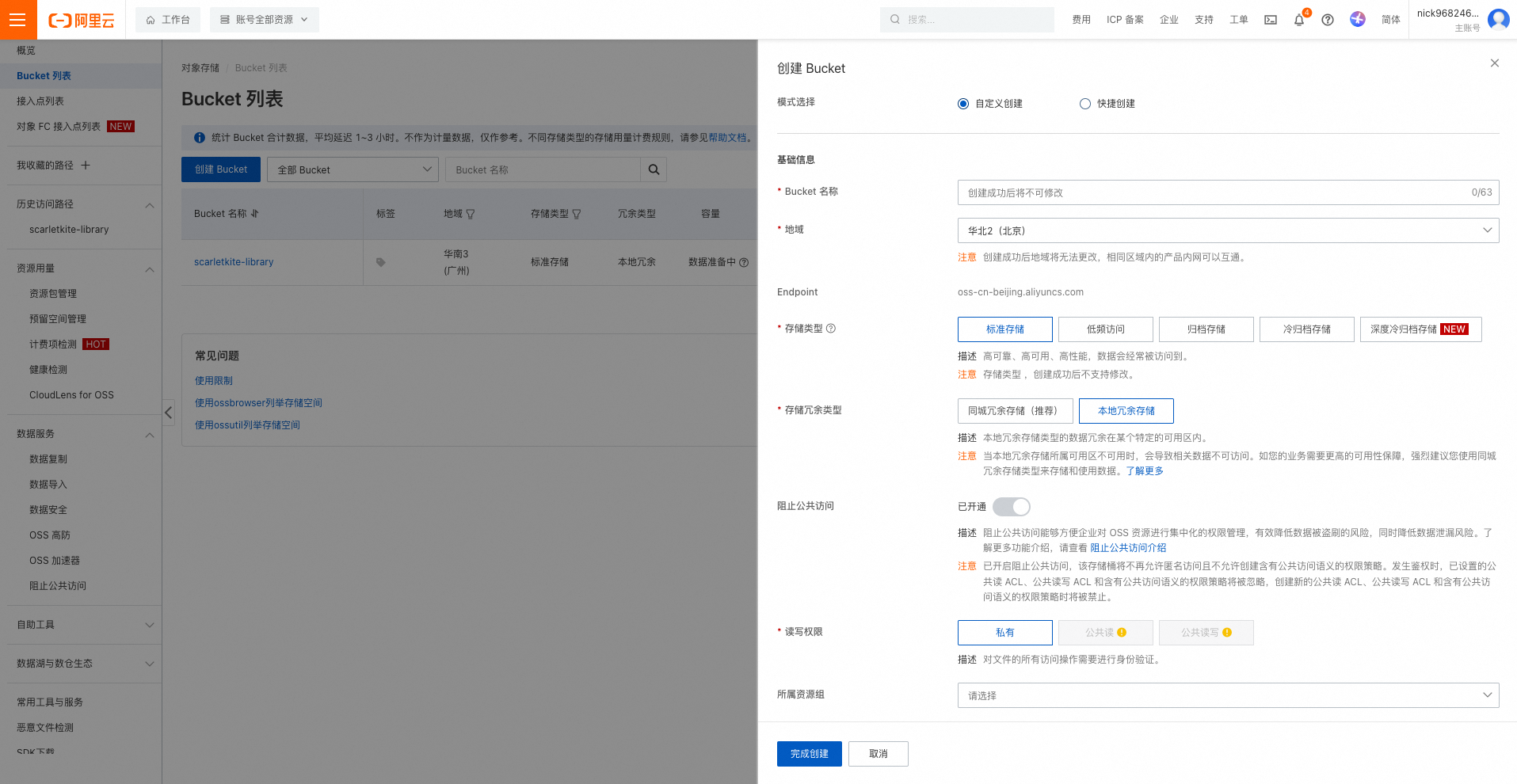Open 工单 in top navigation
This screenshot has width=1517, height=784.
[x=1239, y=20]
